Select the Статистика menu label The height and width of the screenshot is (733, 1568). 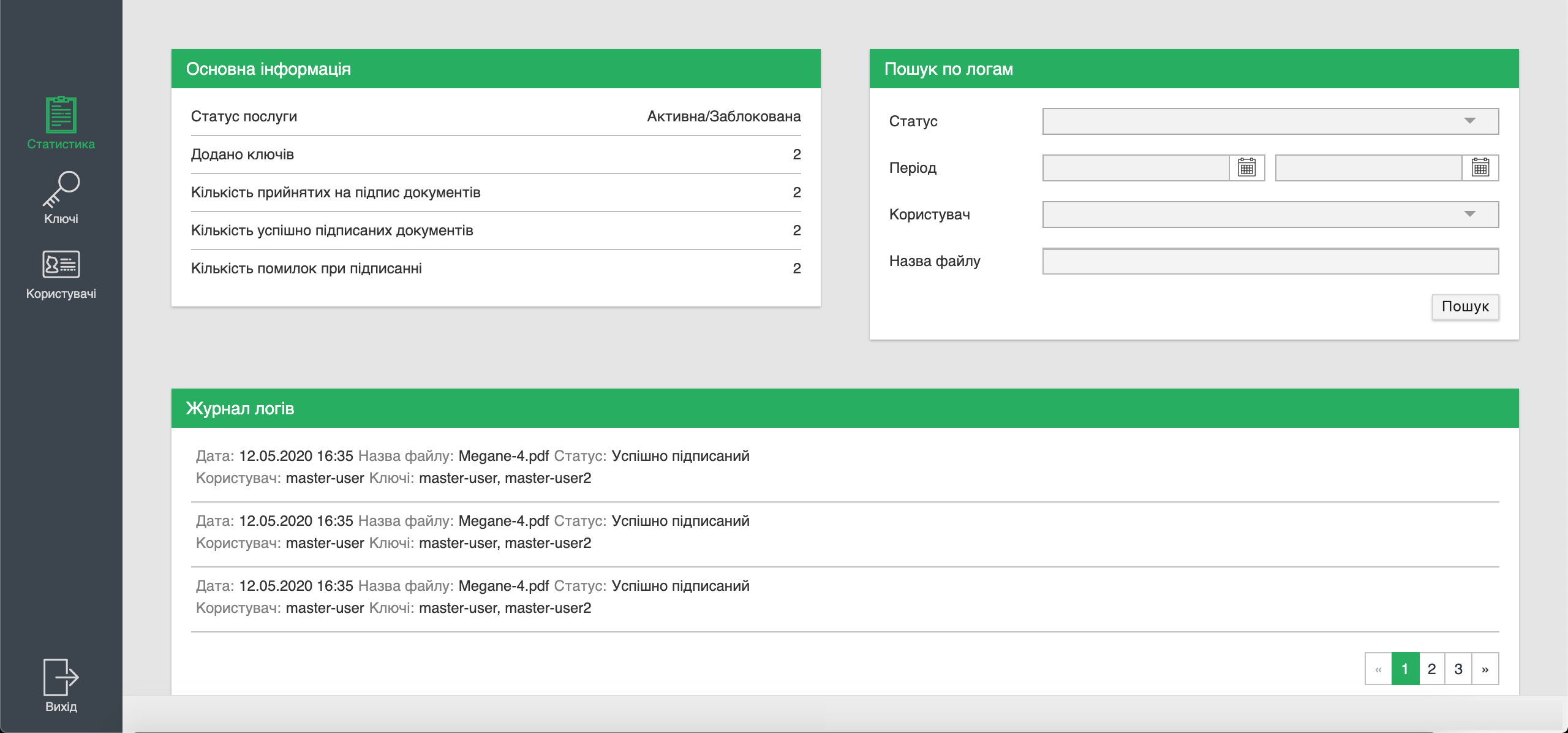[61, 144]
